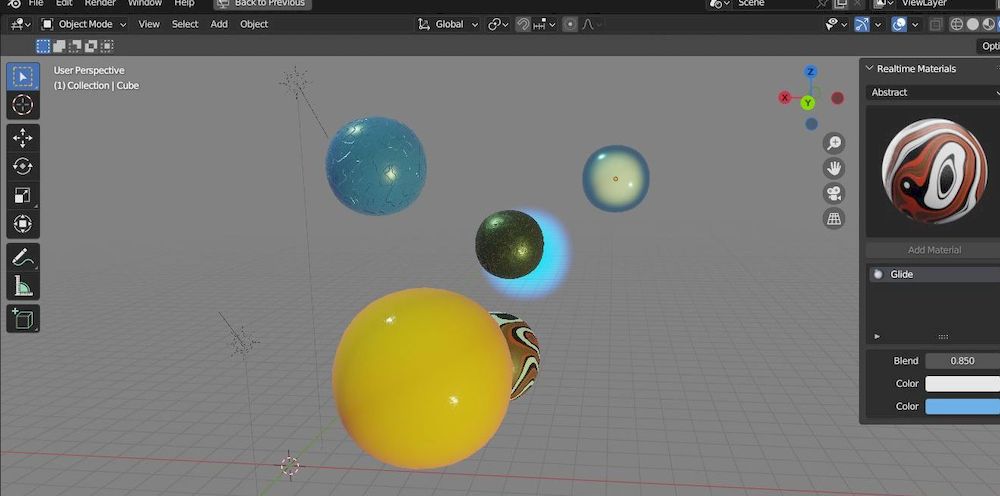Open the Select menu in viewport header
The width and height of the screenshot is (1000, 496).
[185, 24]
